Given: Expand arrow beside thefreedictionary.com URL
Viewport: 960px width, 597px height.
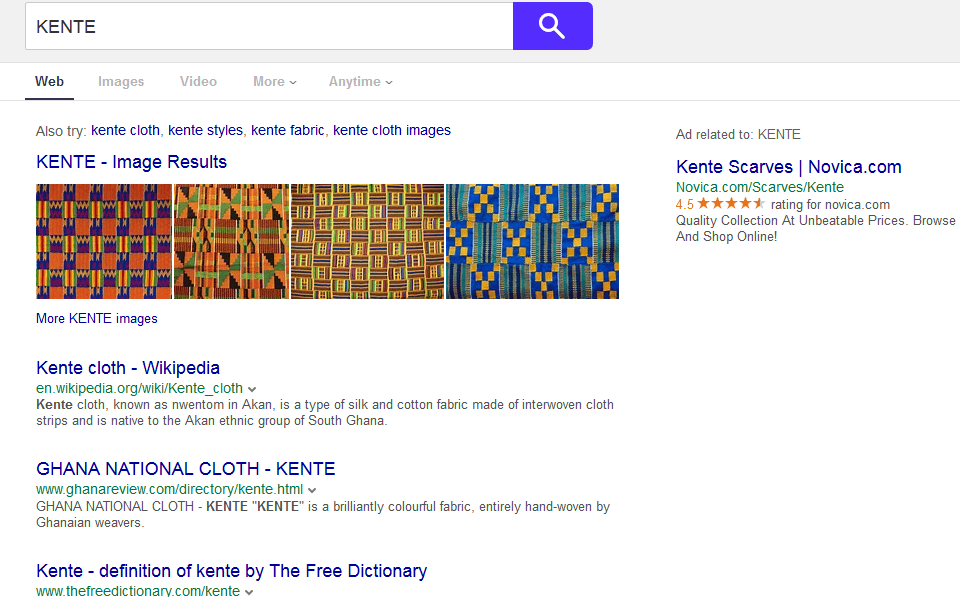Looking at the screenshot, I should coord(249,592).
